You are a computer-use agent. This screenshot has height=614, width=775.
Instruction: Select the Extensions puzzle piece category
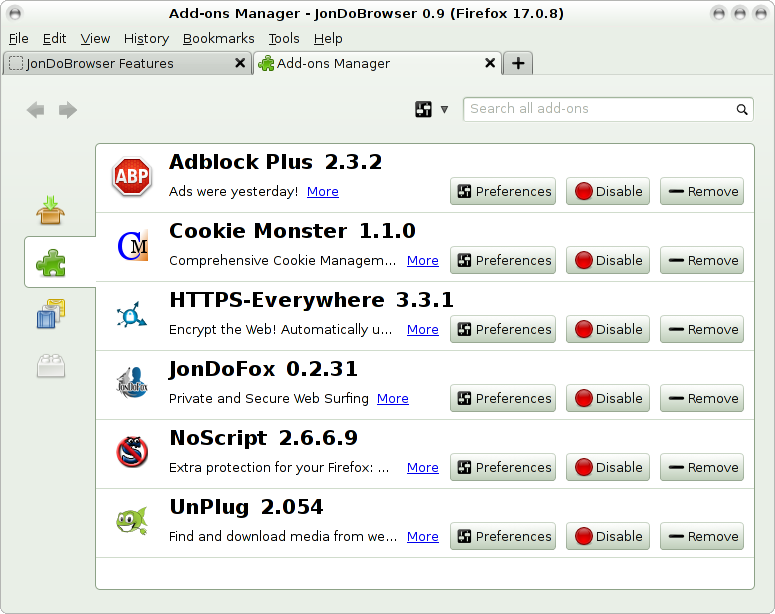pyautogui.click(x=51, y=263)
